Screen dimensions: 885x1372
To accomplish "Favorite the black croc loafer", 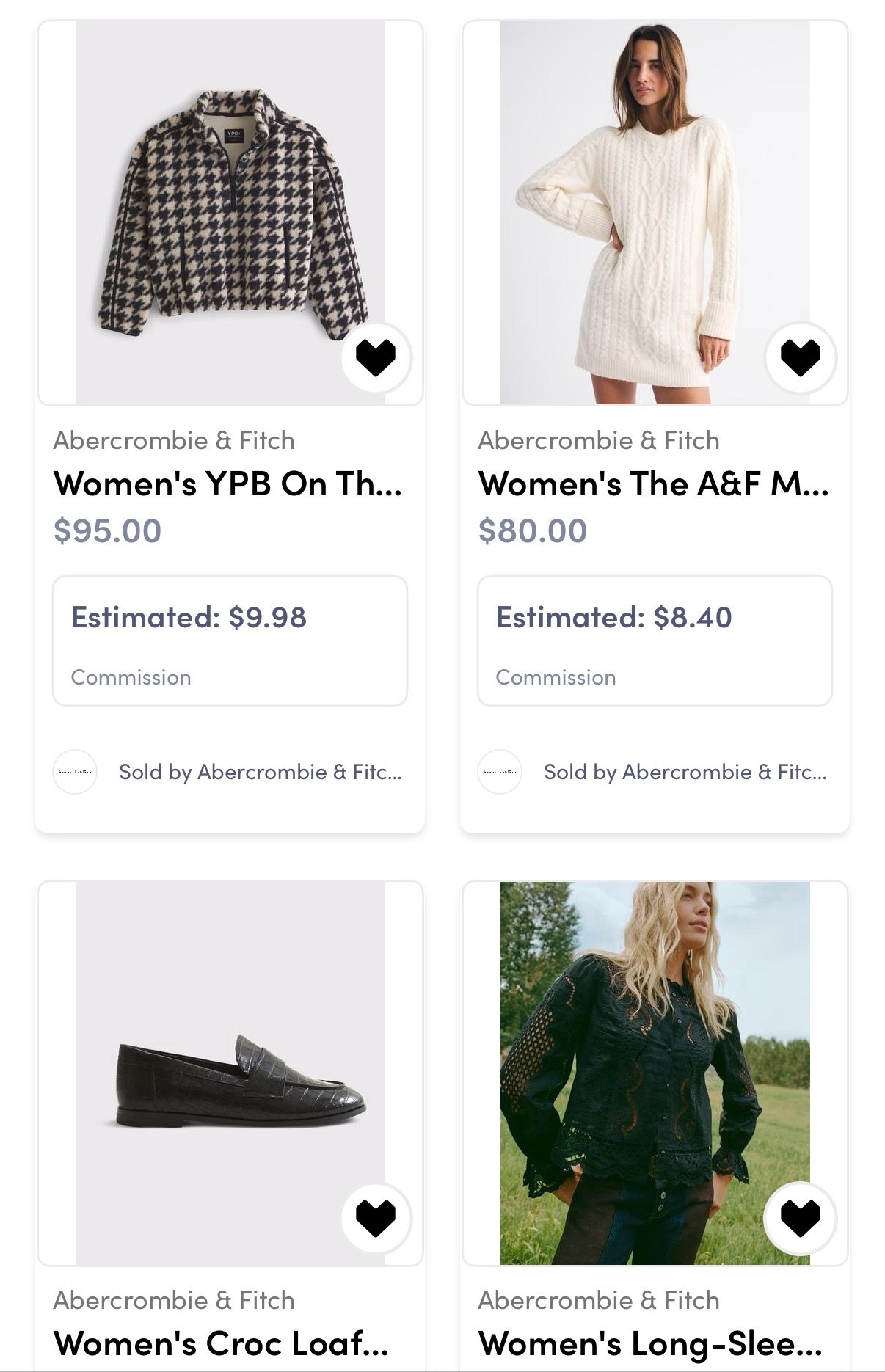I will [376, 1218].
